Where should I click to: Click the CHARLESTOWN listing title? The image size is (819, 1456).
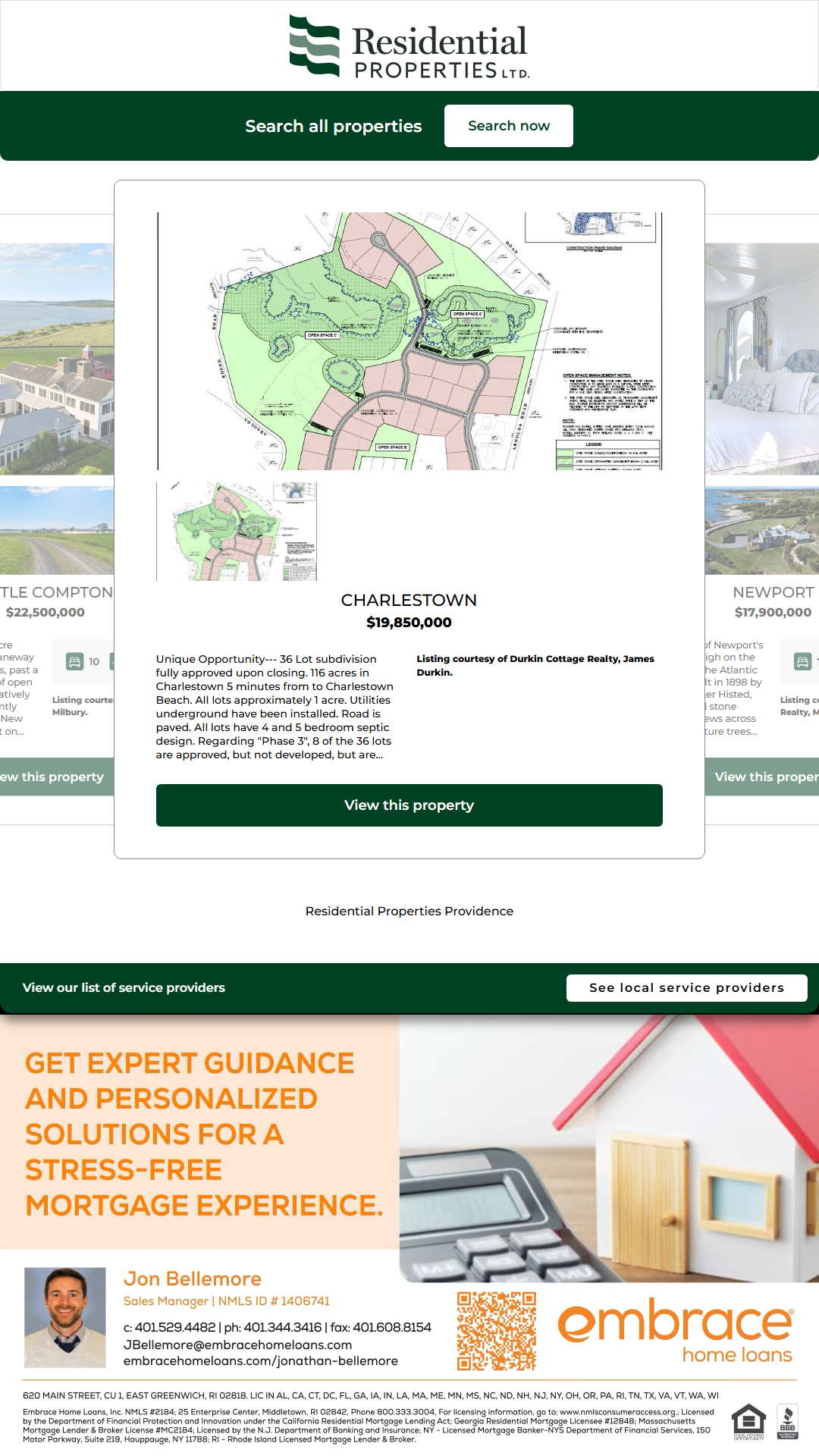[x=409, y=600]
